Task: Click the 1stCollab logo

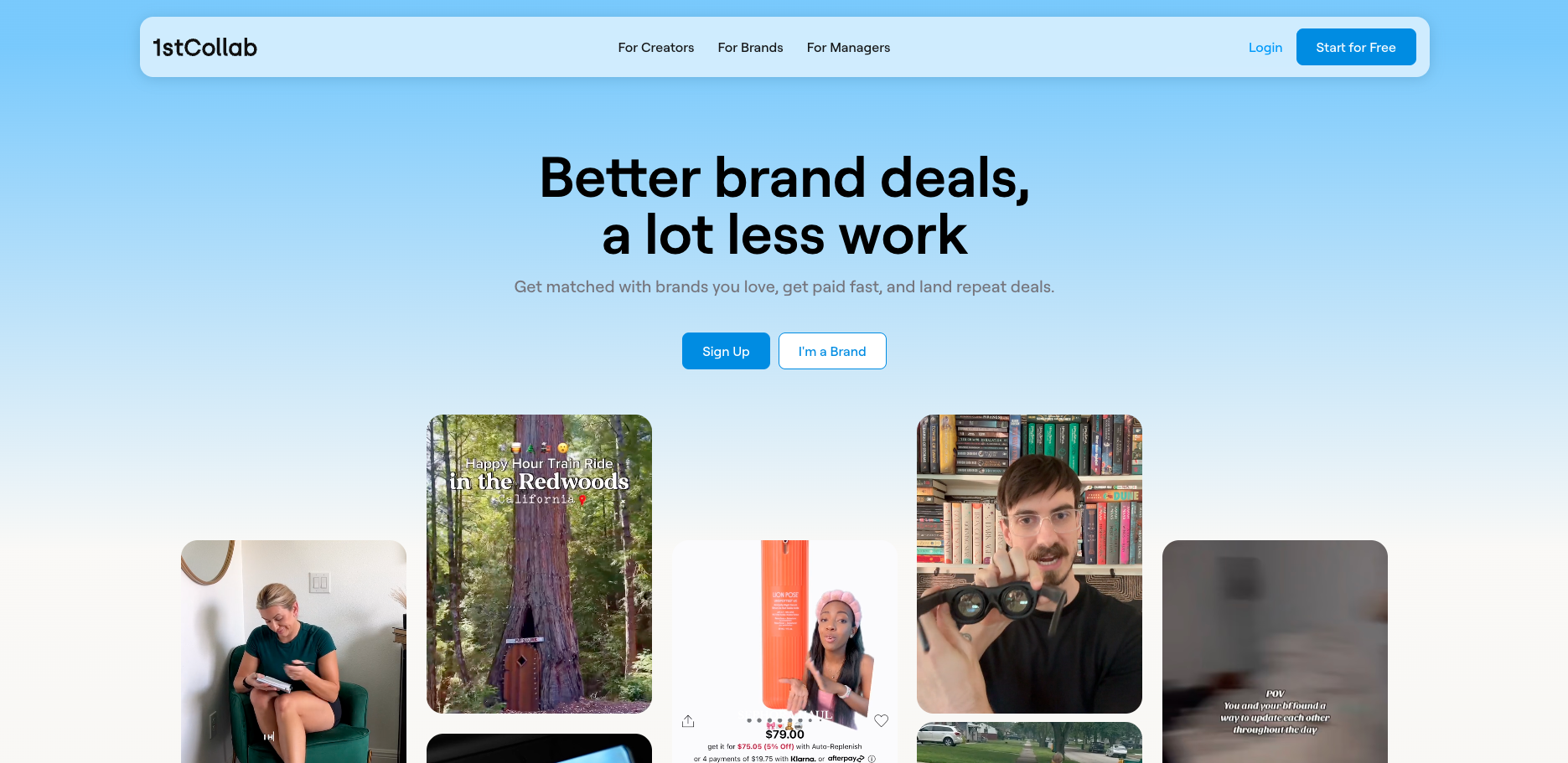Action: tap(204, 48)
